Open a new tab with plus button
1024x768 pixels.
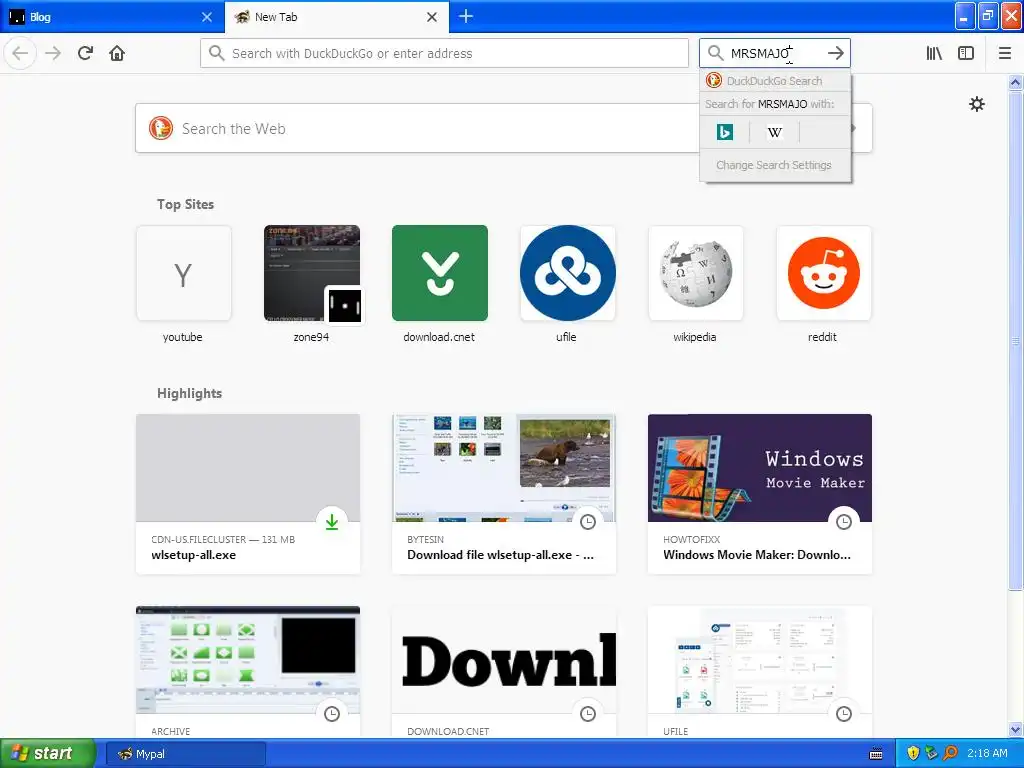click(x=466, y=16)
